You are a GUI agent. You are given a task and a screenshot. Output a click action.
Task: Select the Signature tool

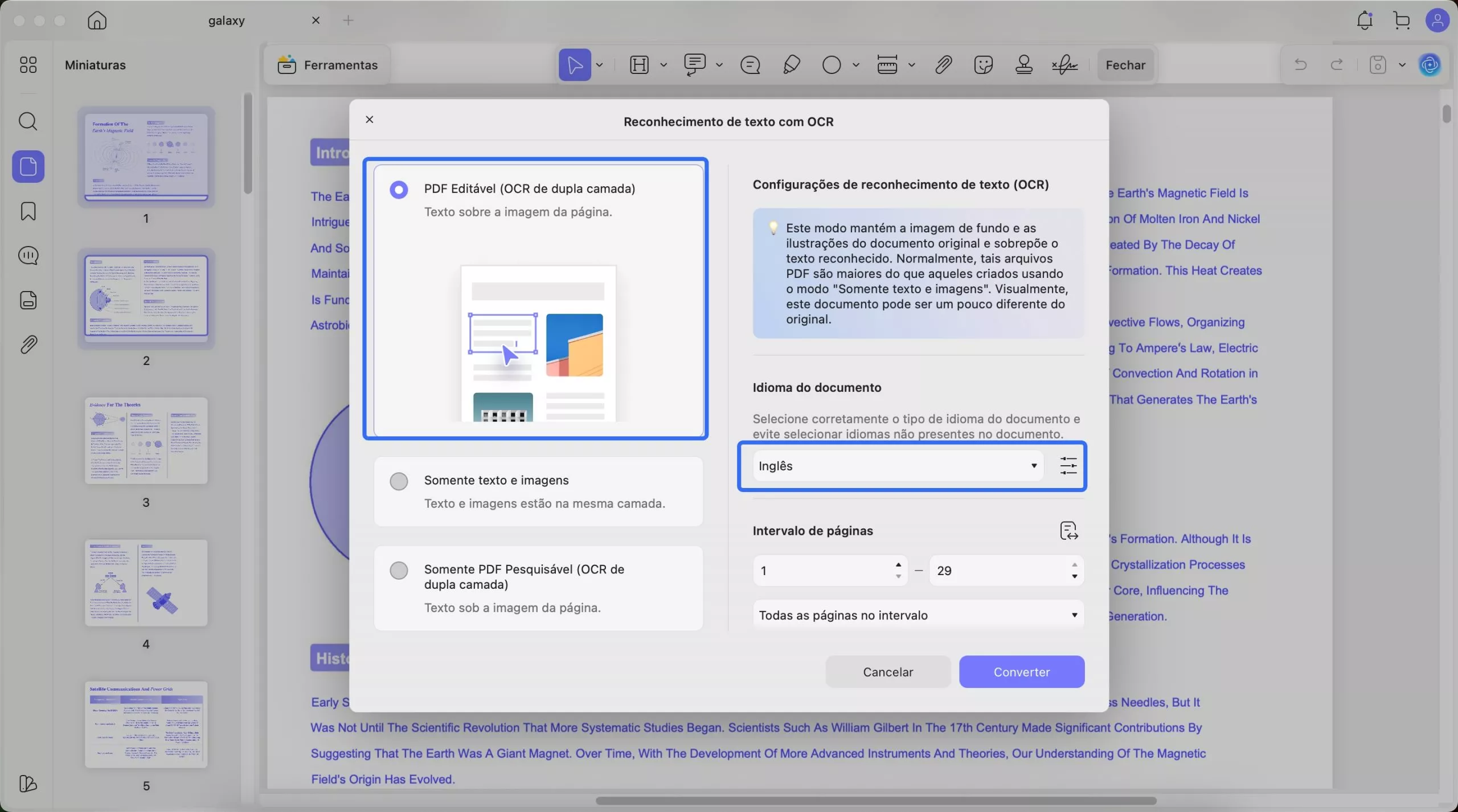point(1064,64)
